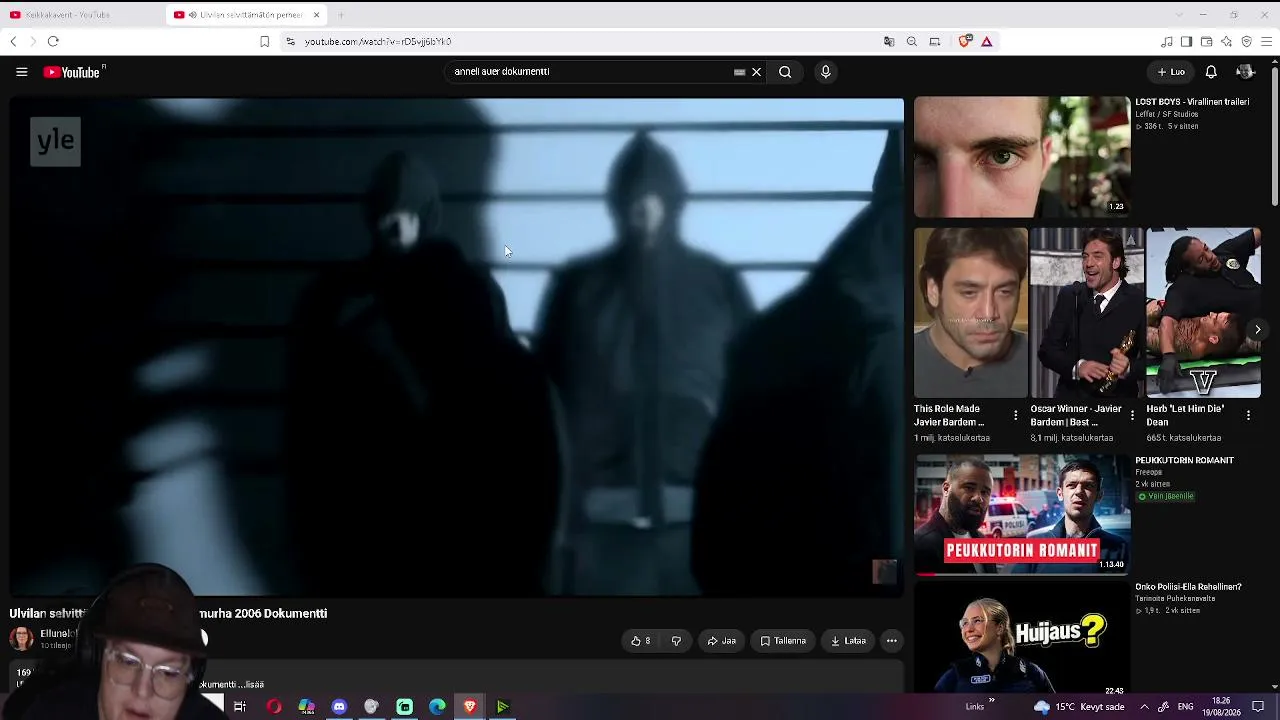
Task: Open the tab search dropdown arrow
Action: pyautogui.click(x=1179, y=15)
